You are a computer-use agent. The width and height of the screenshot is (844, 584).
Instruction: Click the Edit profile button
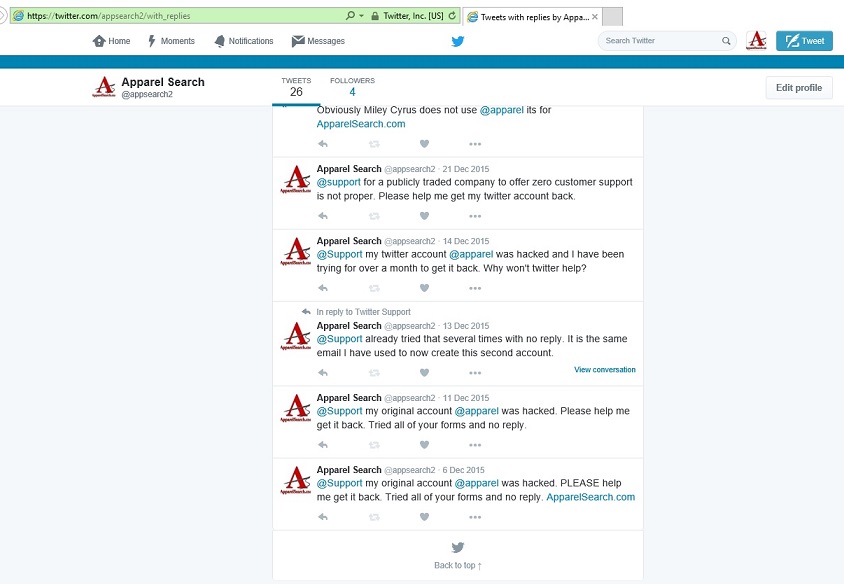coord(799,88)
